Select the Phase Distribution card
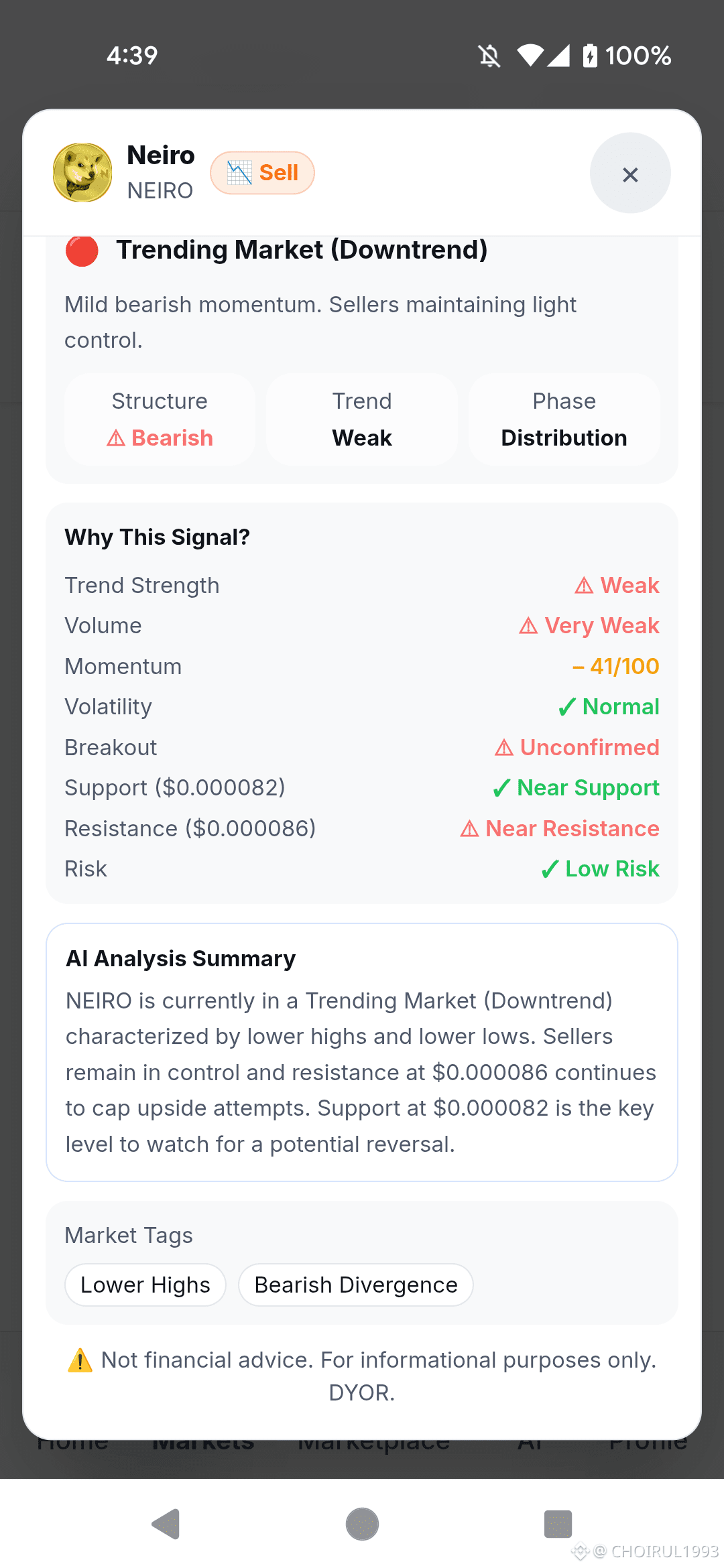 (564, 419)
